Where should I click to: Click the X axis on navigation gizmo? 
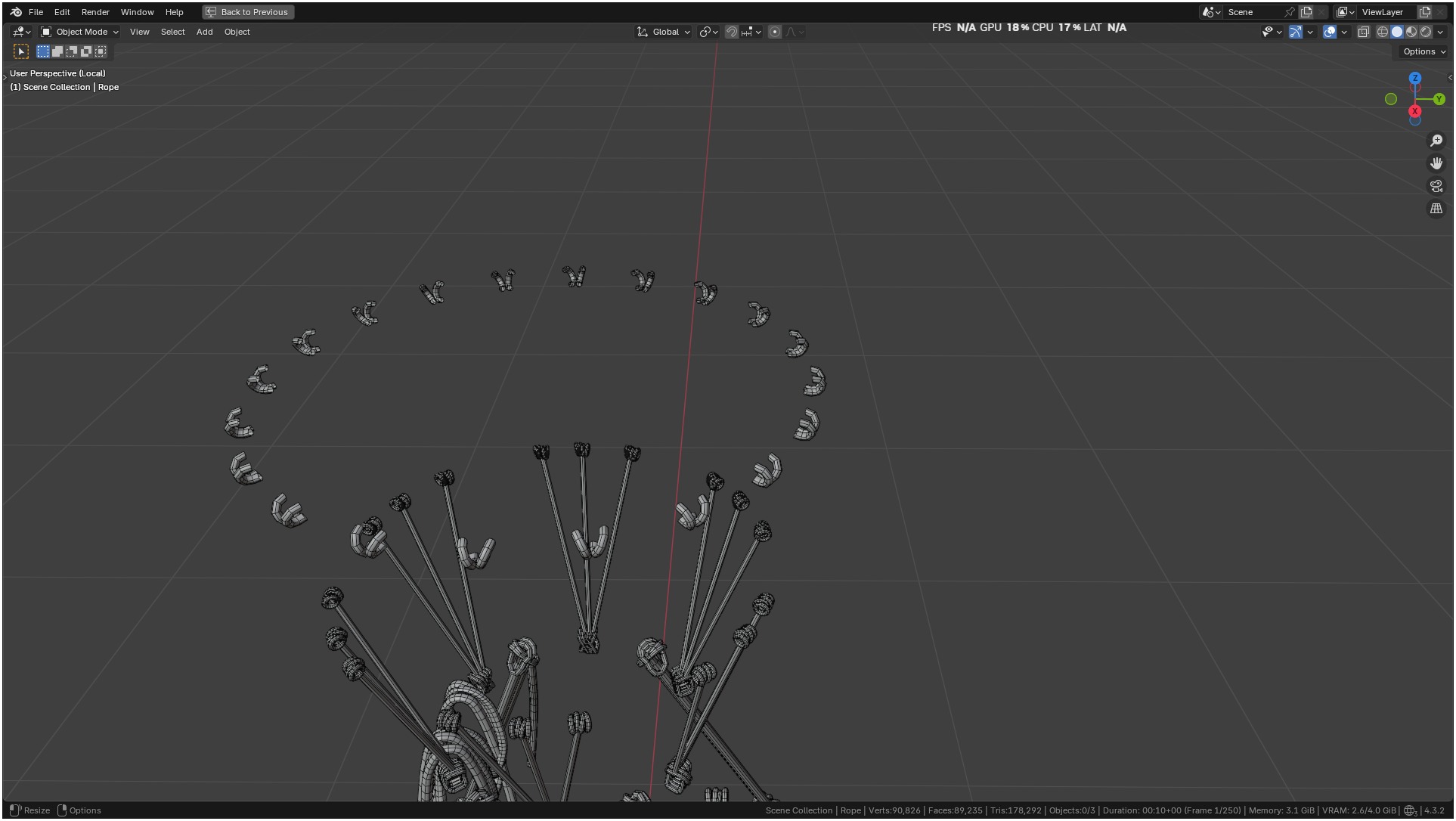click(1415, 111)
